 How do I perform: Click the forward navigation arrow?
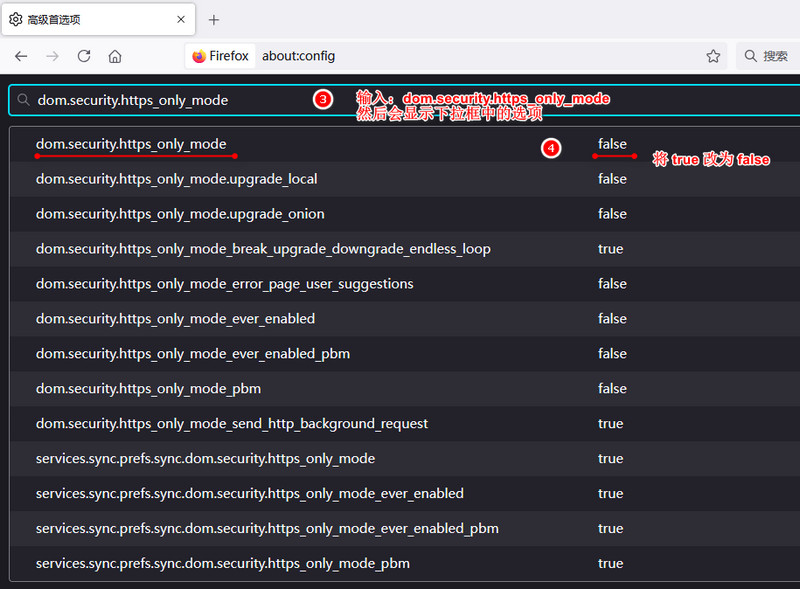(x=52, y=57)
